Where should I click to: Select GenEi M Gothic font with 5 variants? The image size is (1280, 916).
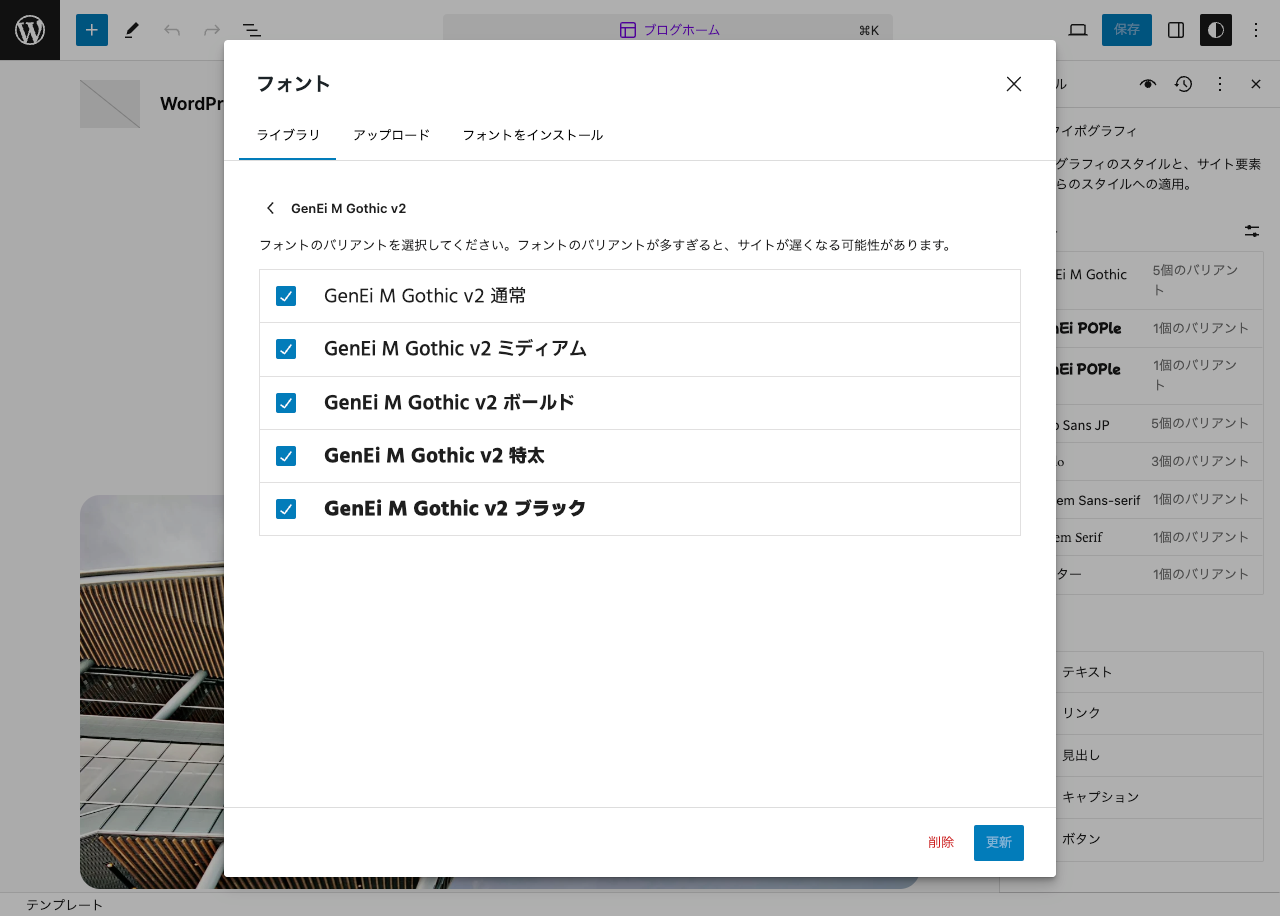[1160, 281]
